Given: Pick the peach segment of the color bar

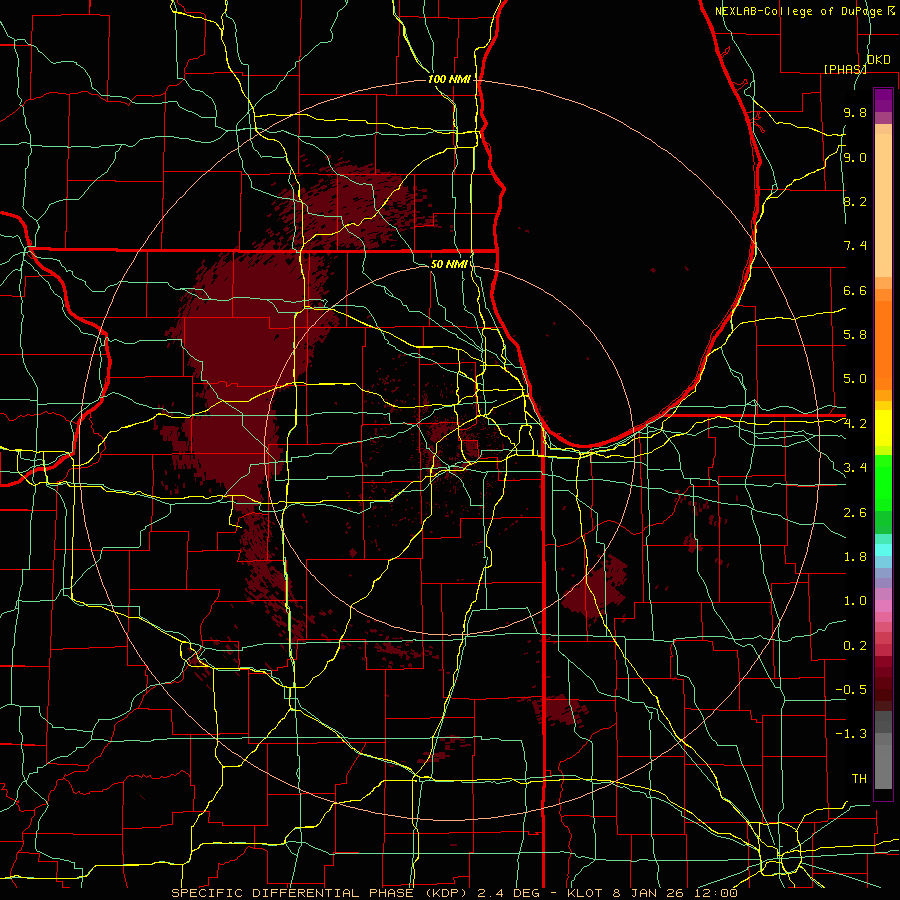Looking at the screenshot, I should tap(883, 205).
